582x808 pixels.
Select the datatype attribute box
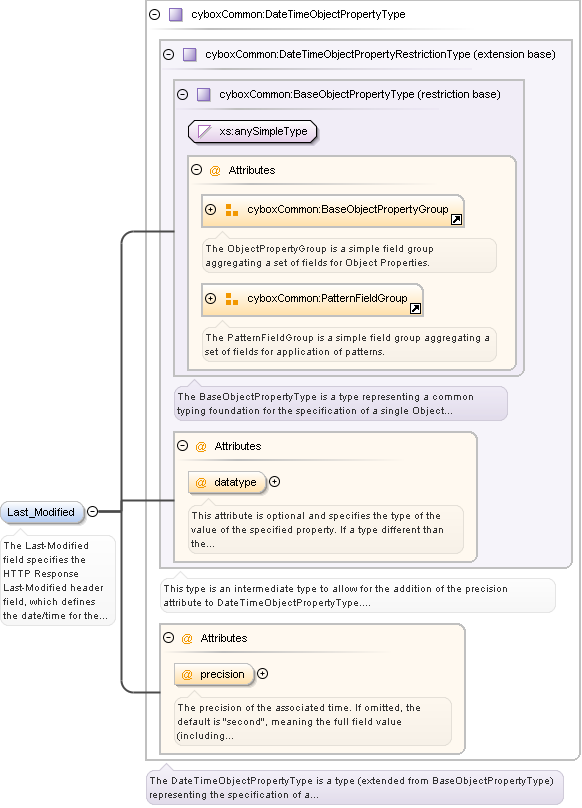pyautogui.click(x=227, y=482)
